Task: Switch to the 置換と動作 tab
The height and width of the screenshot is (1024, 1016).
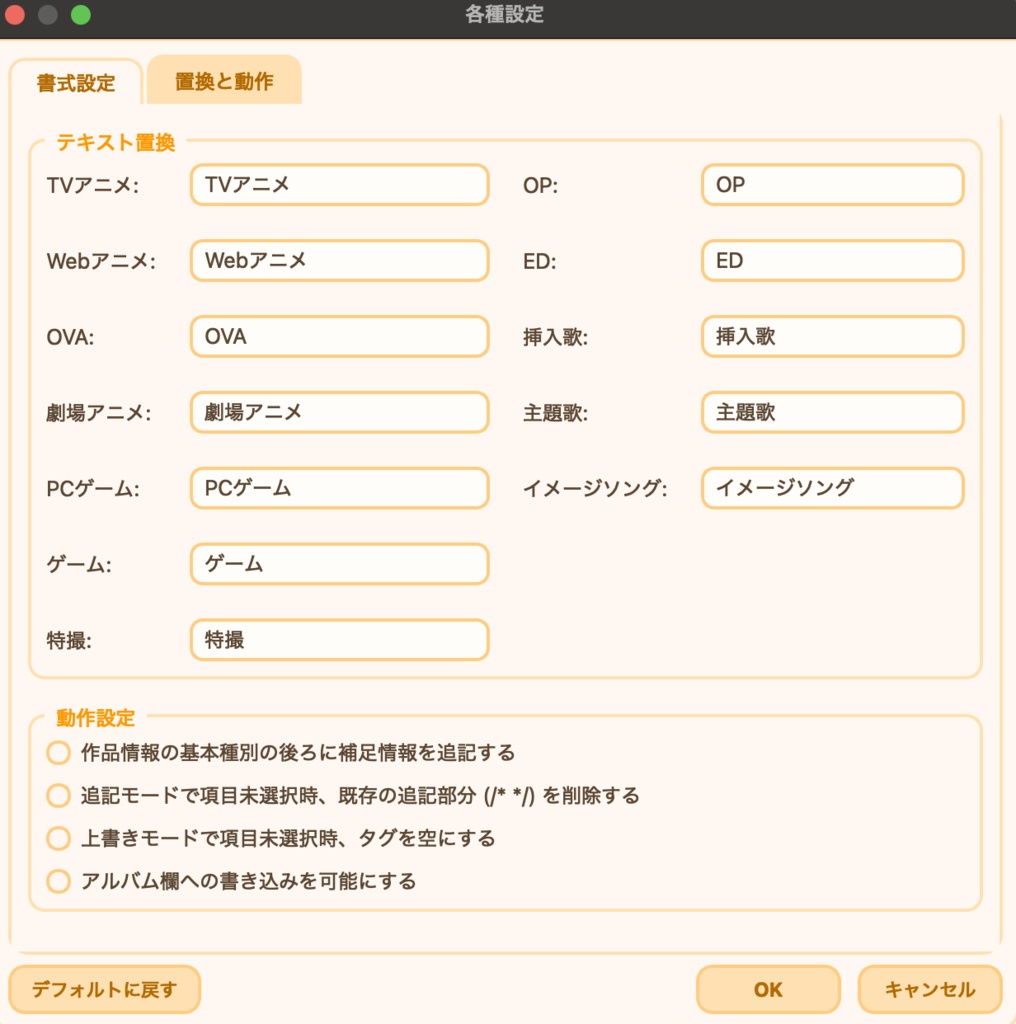Action: (x=224, y=80)
